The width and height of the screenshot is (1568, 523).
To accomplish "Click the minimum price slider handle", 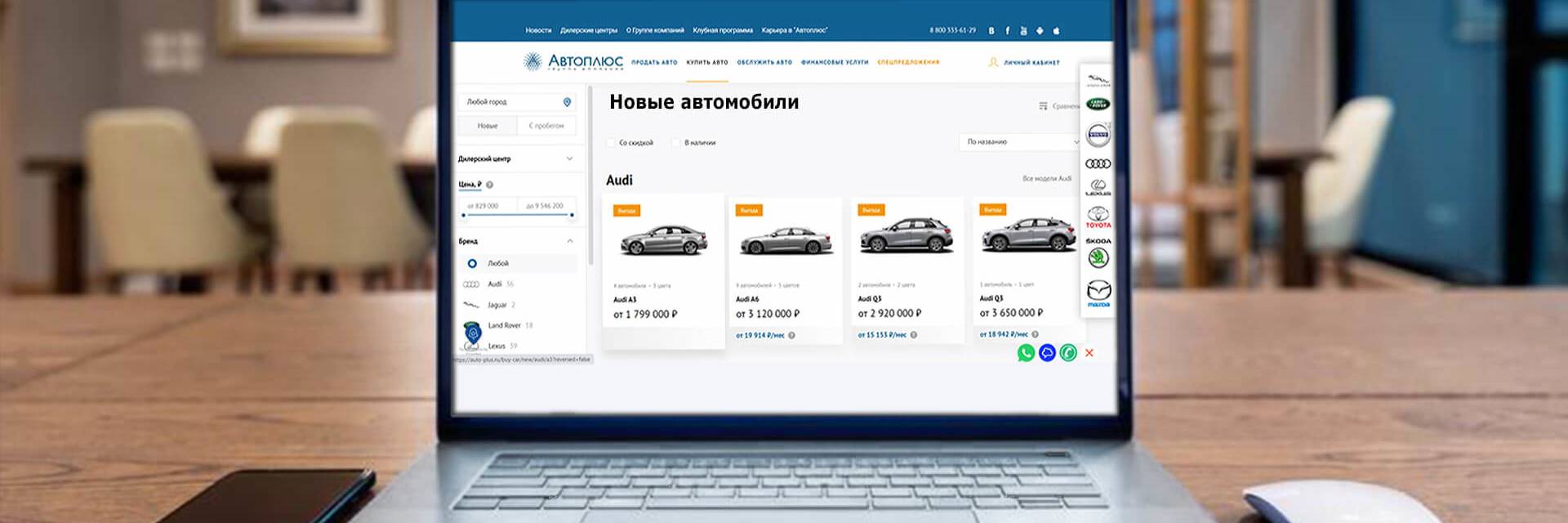I will tap(464, 215).
